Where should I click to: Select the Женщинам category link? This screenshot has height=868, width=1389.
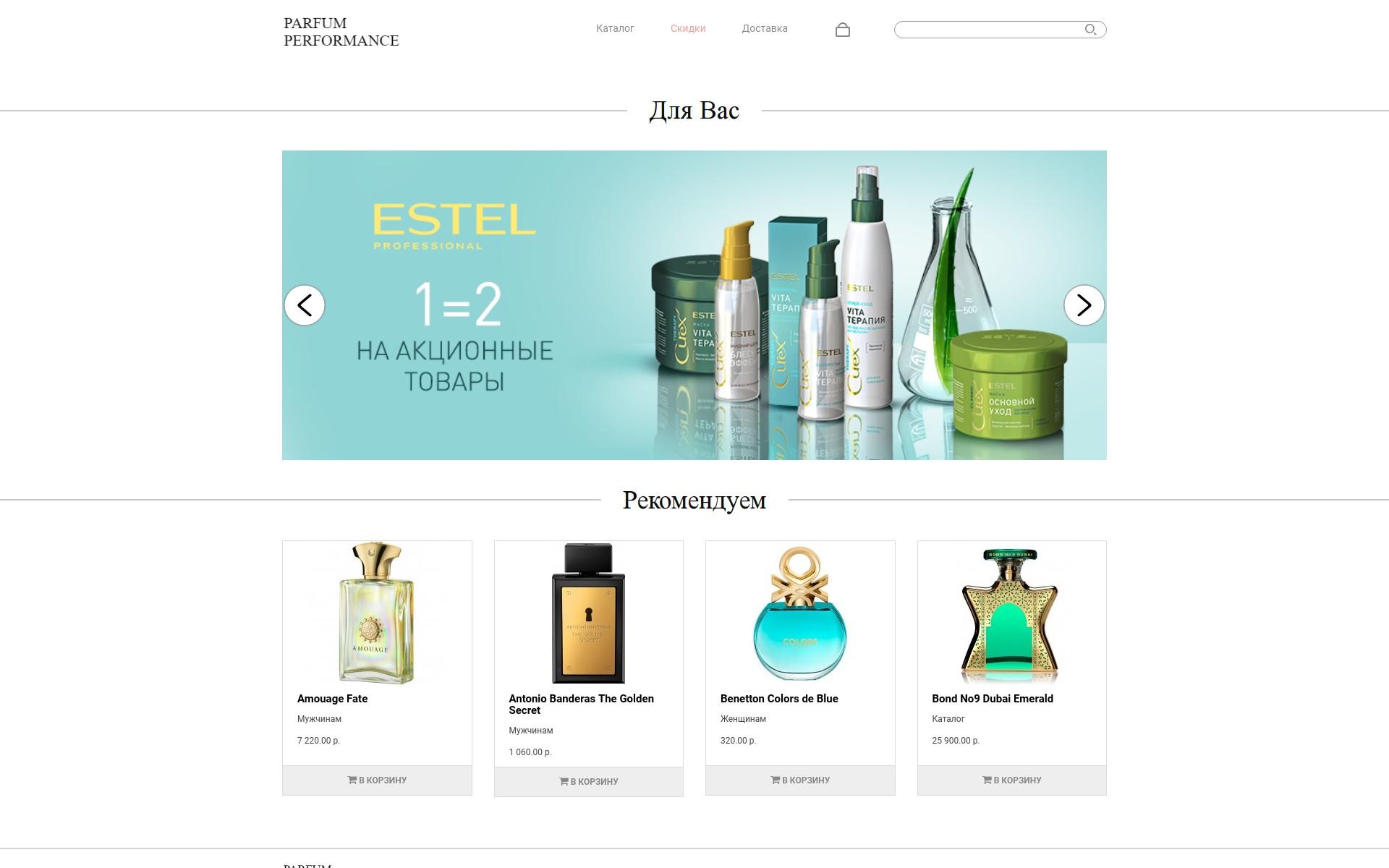point(743,719)
